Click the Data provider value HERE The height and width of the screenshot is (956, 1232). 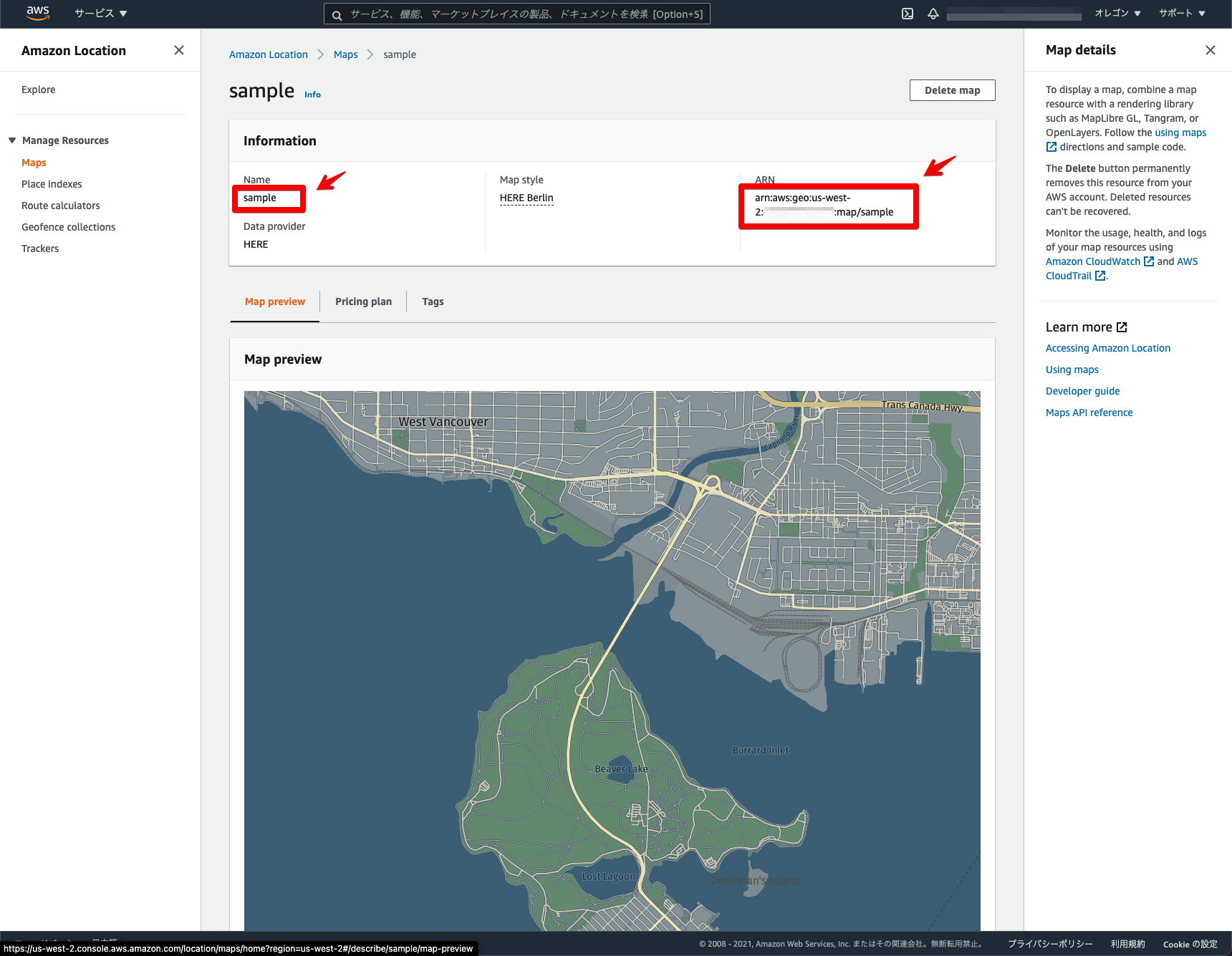(256, 244)
